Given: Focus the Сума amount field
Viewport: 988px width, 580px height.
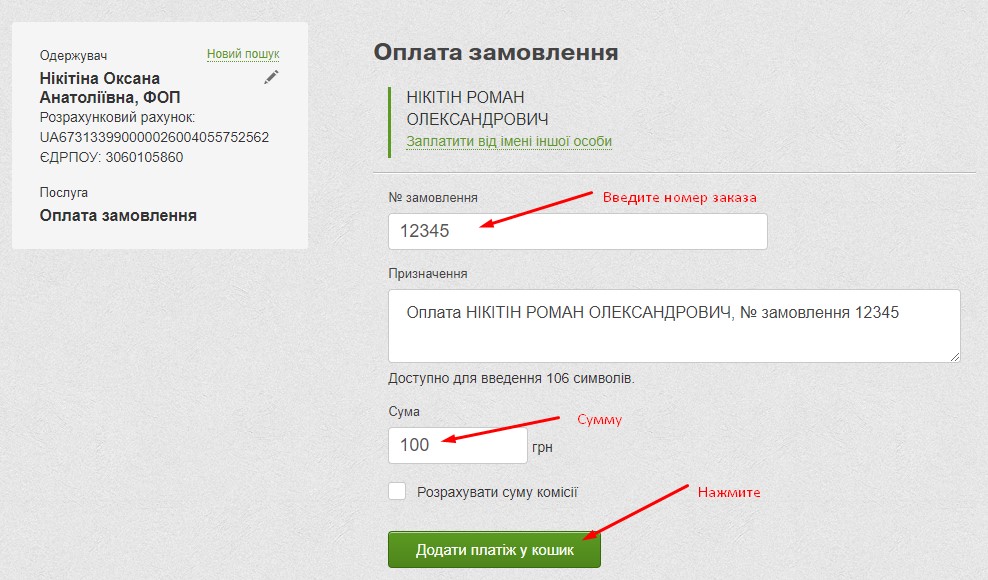Looking at the screenshot, I should pyautogui.click(x=457, y=445).
